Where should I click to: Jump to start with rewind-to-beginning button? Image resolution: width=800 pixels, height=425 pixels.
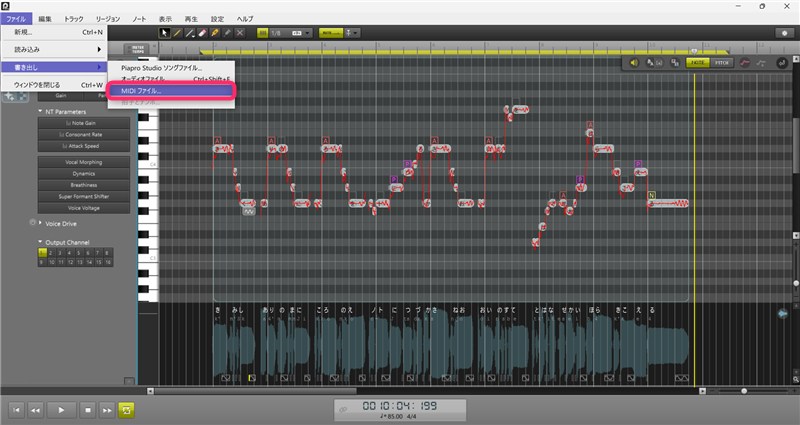16,410
